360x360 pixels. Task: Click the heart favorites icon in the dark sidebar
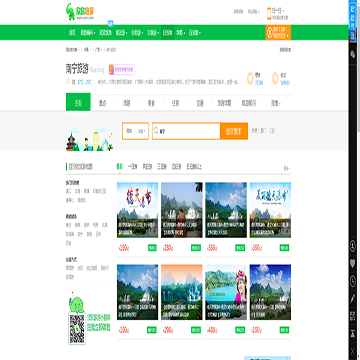[x=353, y=264]
